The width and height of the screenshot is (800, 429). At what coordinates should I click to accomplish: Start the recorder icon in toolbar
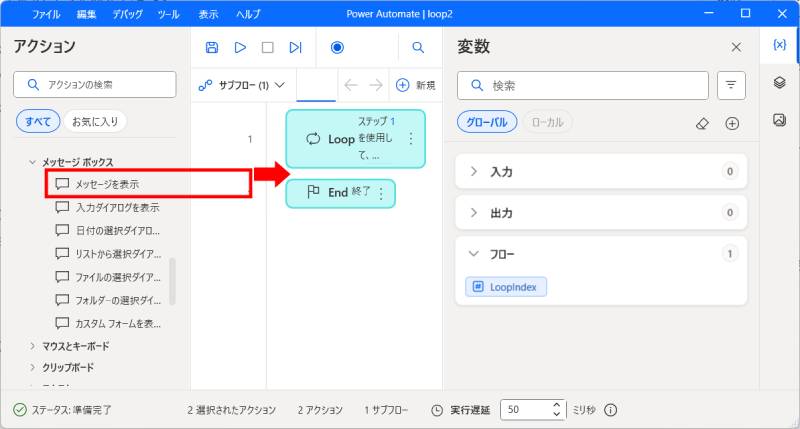[x=337, y=47]
